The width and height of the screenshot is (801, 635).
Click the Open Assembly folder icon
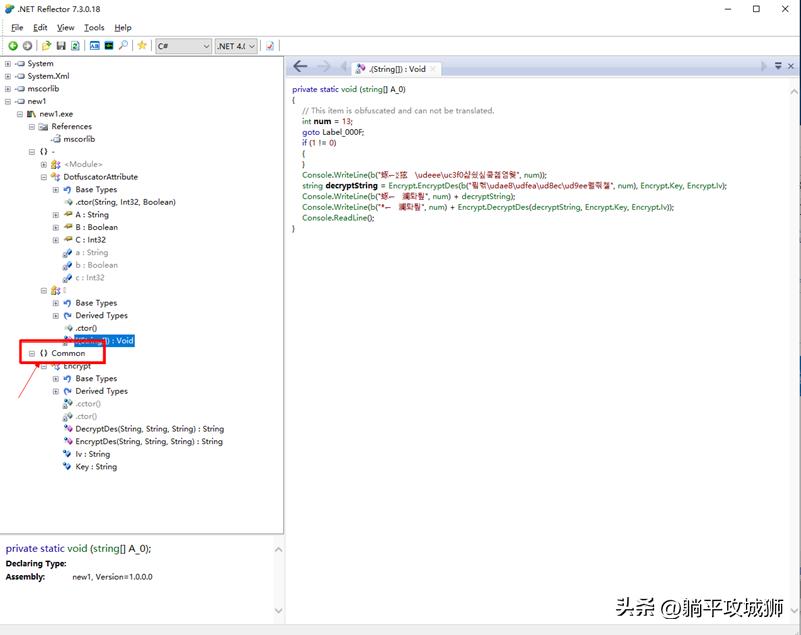(46, 46)
